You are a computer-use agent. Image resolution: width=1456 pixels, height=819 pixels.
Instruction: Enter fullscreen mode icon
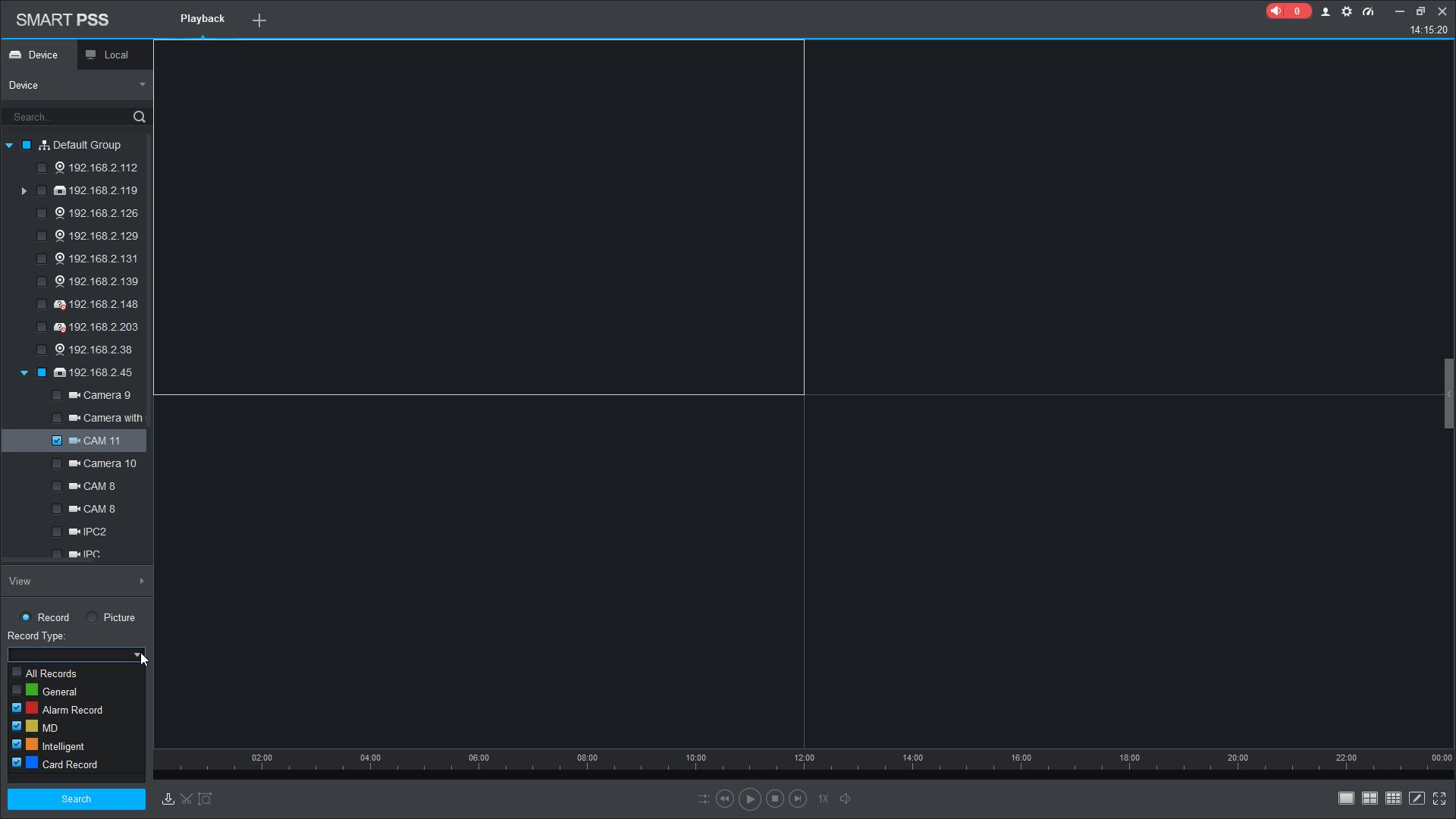point(1439,799)
